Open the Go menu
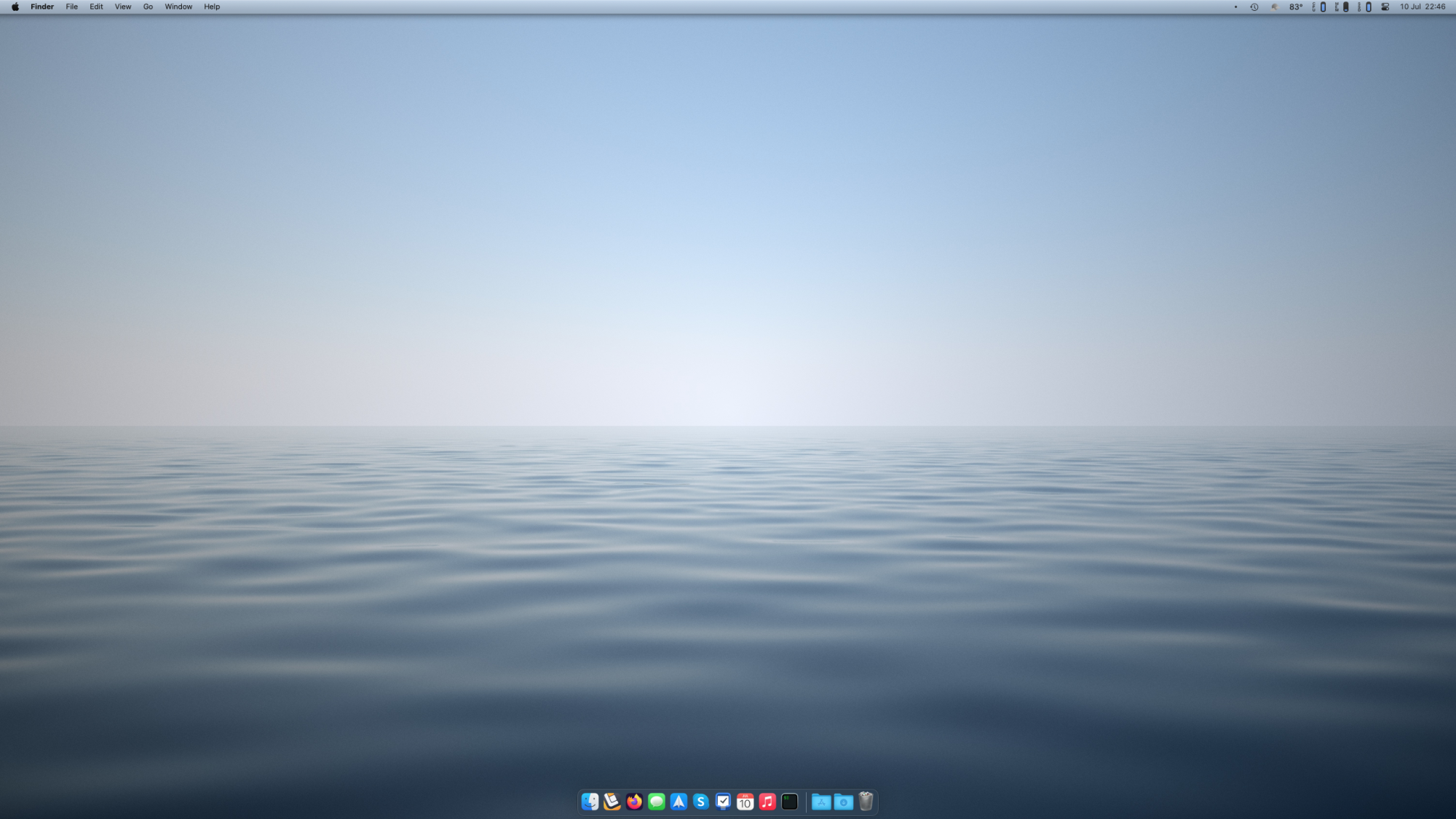Screen dimensions: 1456x819 [x=148, y=7]
